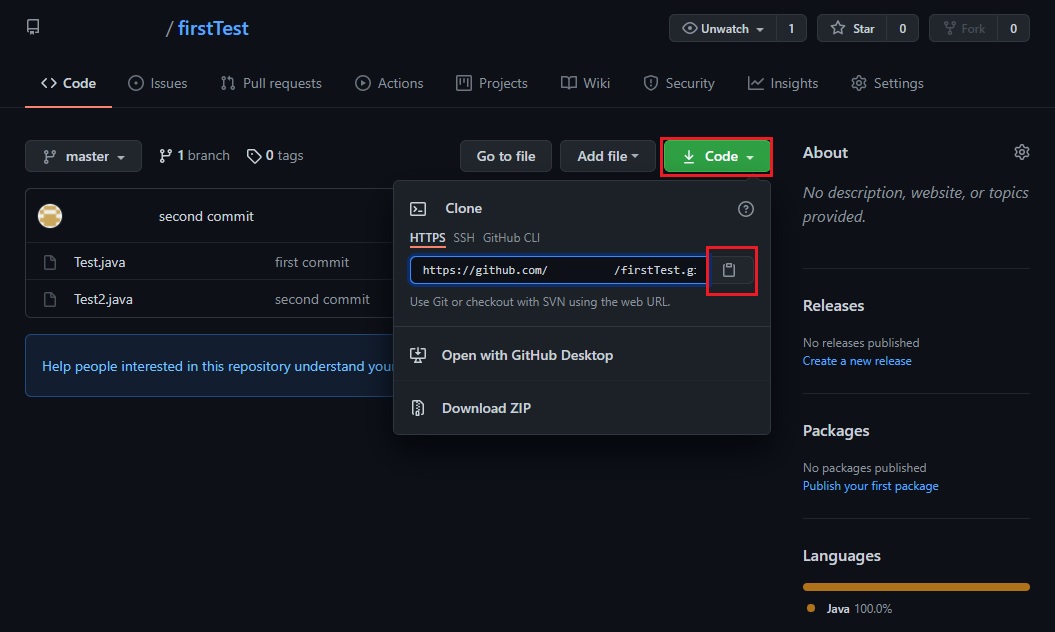Click the repository icon beside firstTest
Screen dimensions: 1055x632
(33, 27)
